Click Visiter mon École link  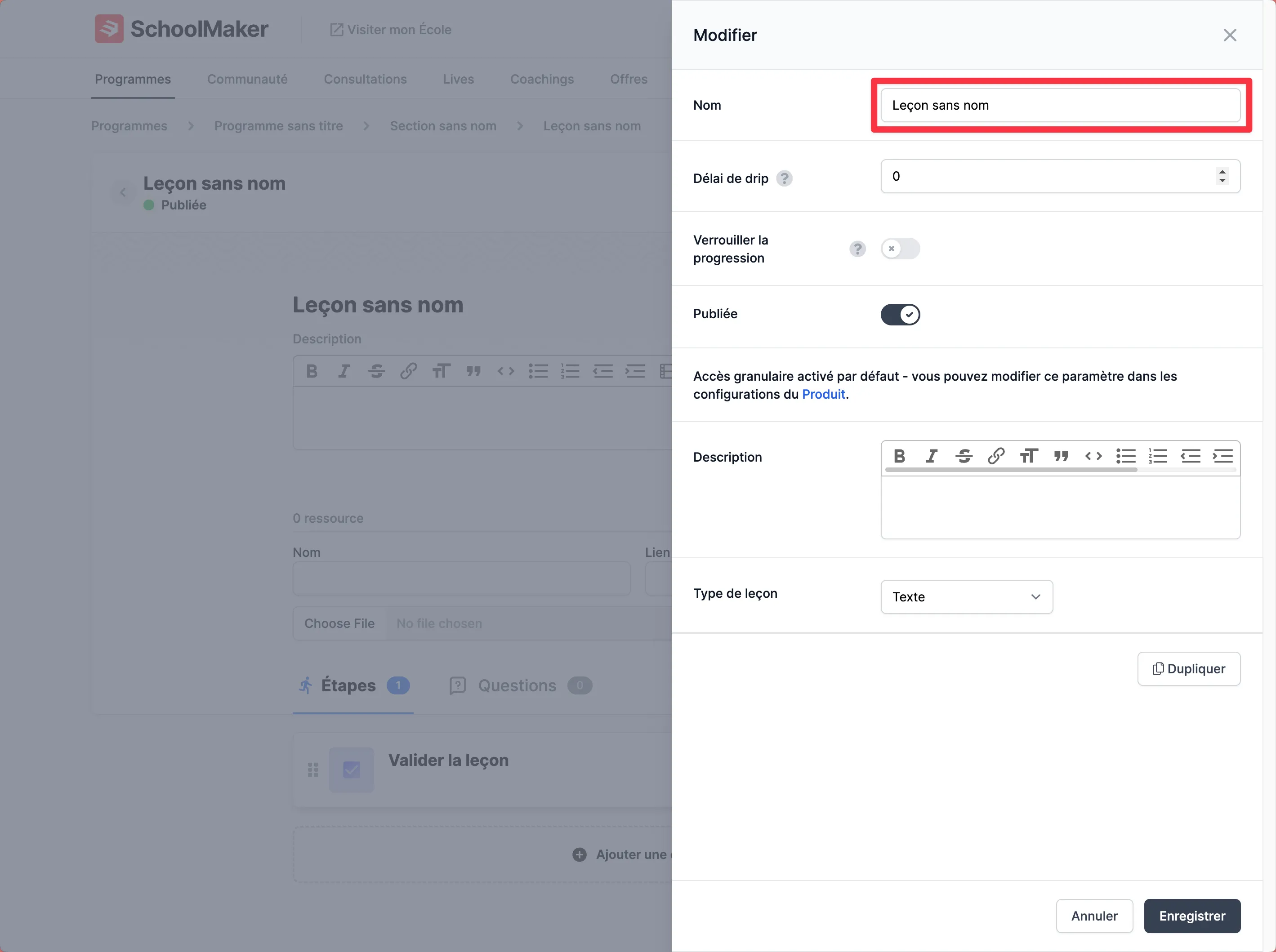click(391, 29)
